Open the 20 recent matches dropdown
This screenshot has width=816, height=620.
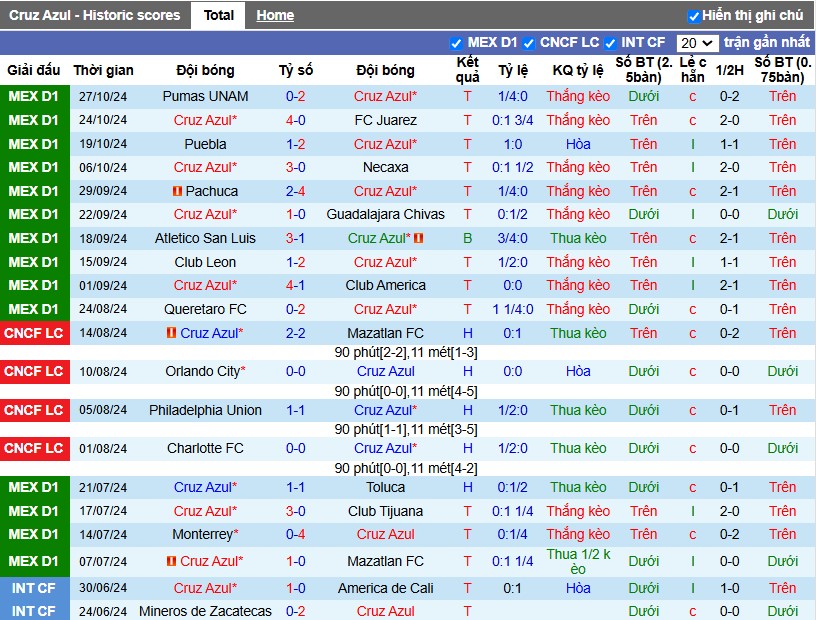pos(697,43)
